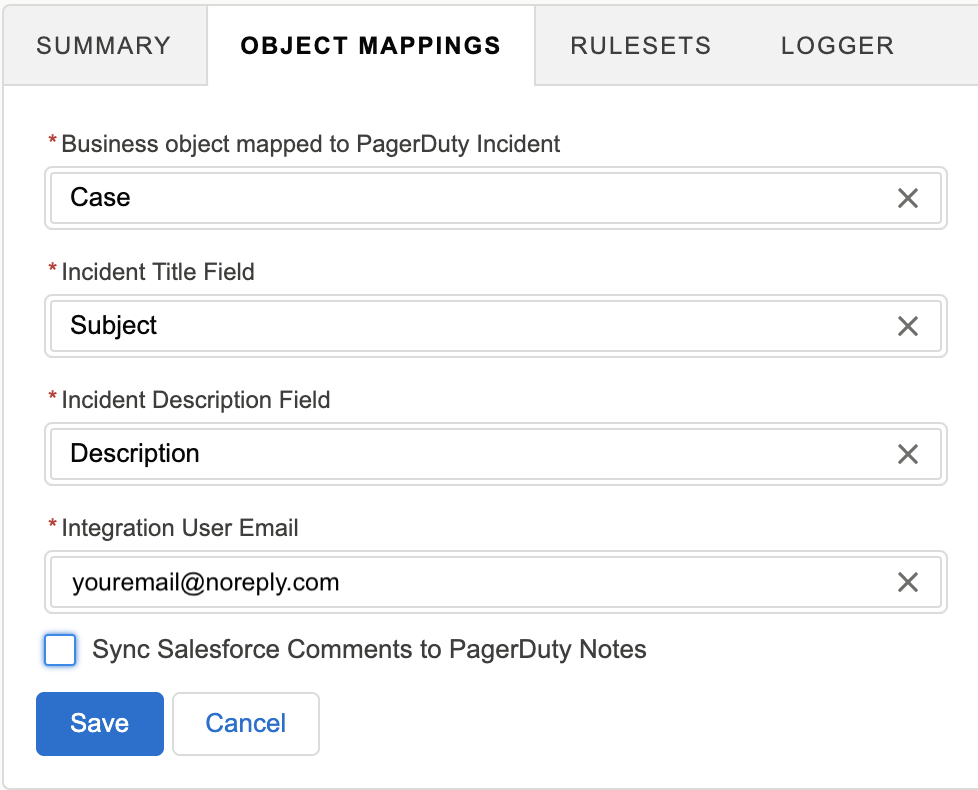Switch to the Summary tab
Screen dimensions: 978x790
click(x=104, y=46)
